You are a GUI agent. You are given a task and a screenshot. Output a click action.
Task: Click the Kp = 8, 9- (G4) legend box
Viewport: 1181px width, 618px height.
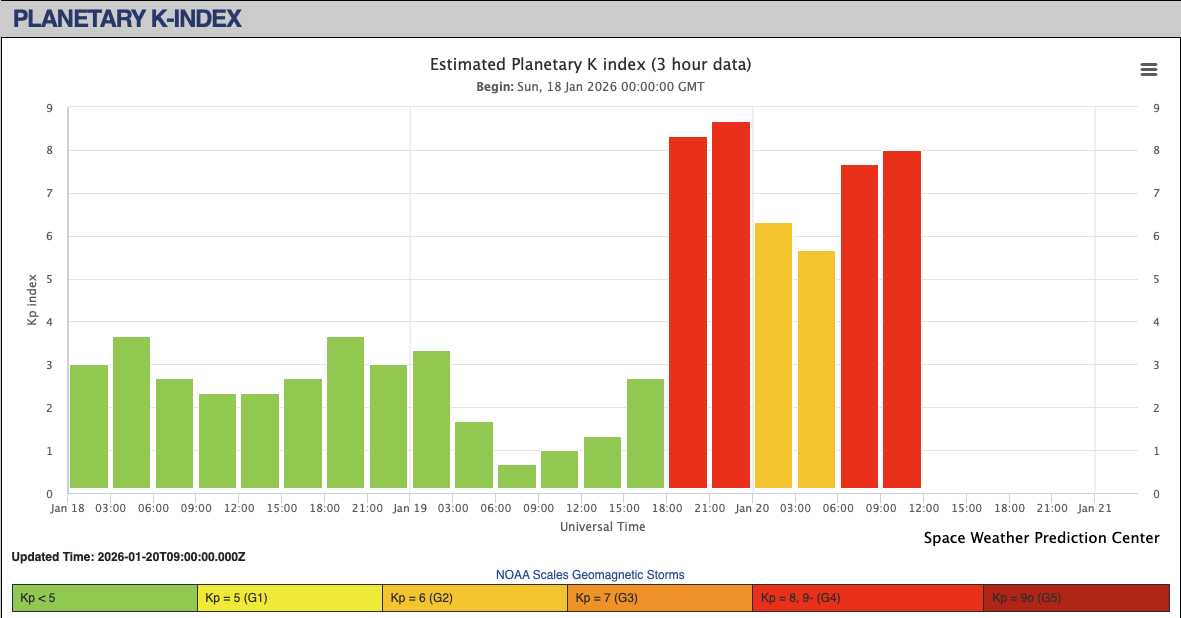(867, 598)
